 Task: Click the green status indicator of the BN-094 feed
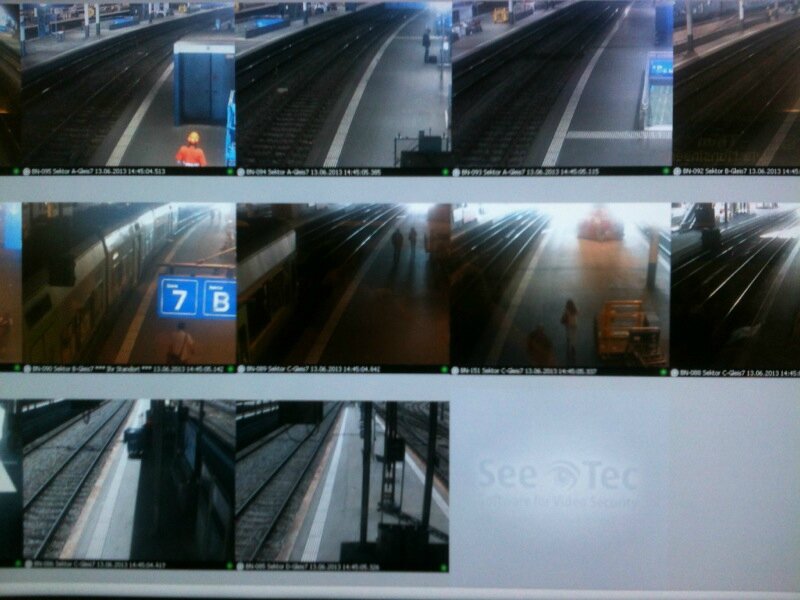click(445, 172)
